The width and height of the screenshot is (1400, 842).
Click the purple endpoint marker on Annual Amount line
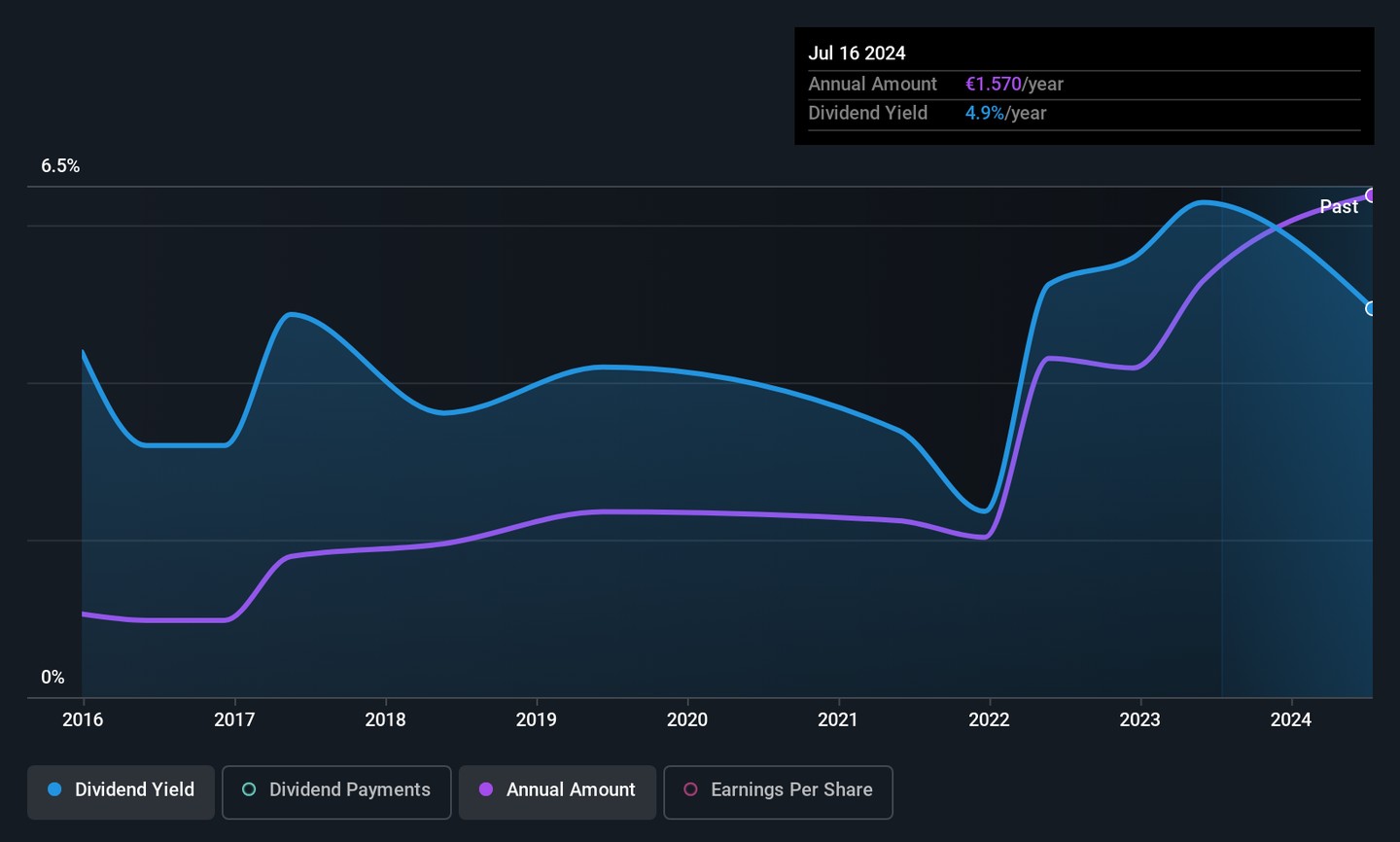(x=1371, y=195)
